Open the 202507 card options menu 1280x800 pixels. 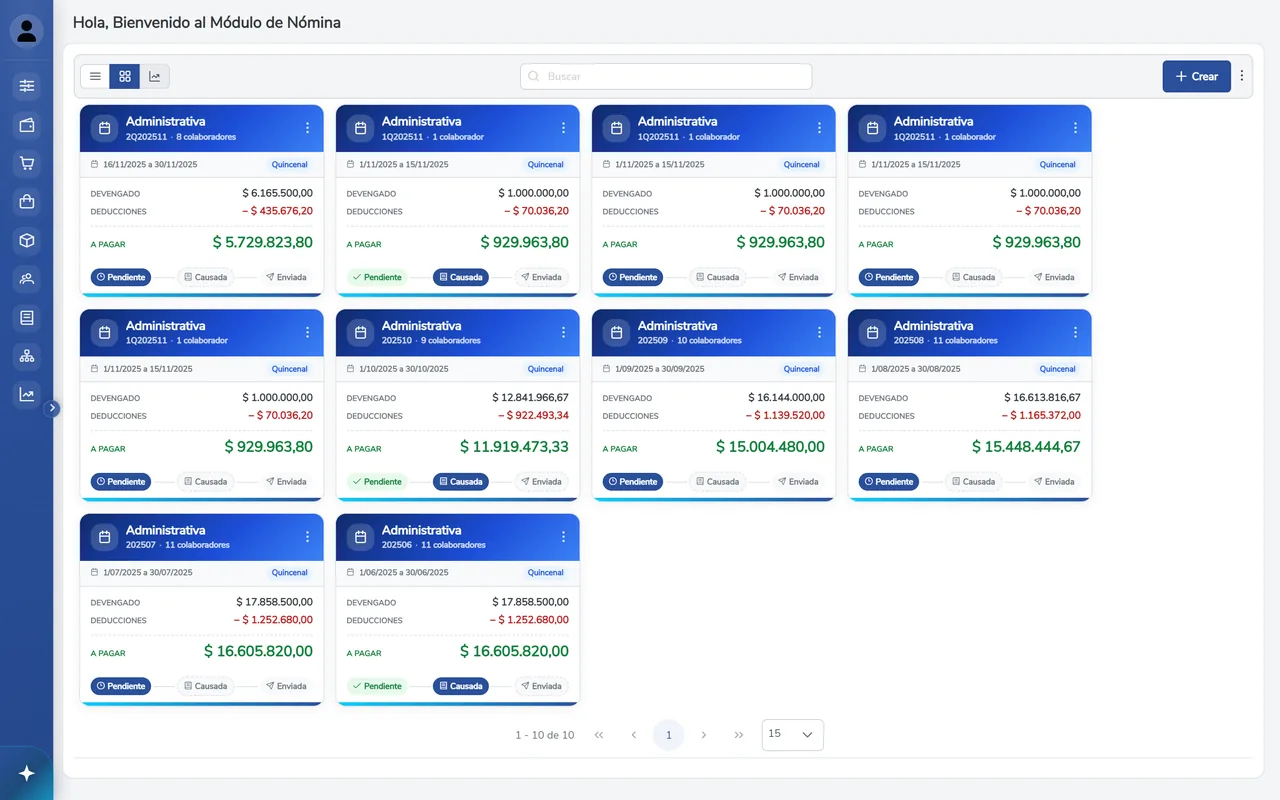[x=308, y=537]
